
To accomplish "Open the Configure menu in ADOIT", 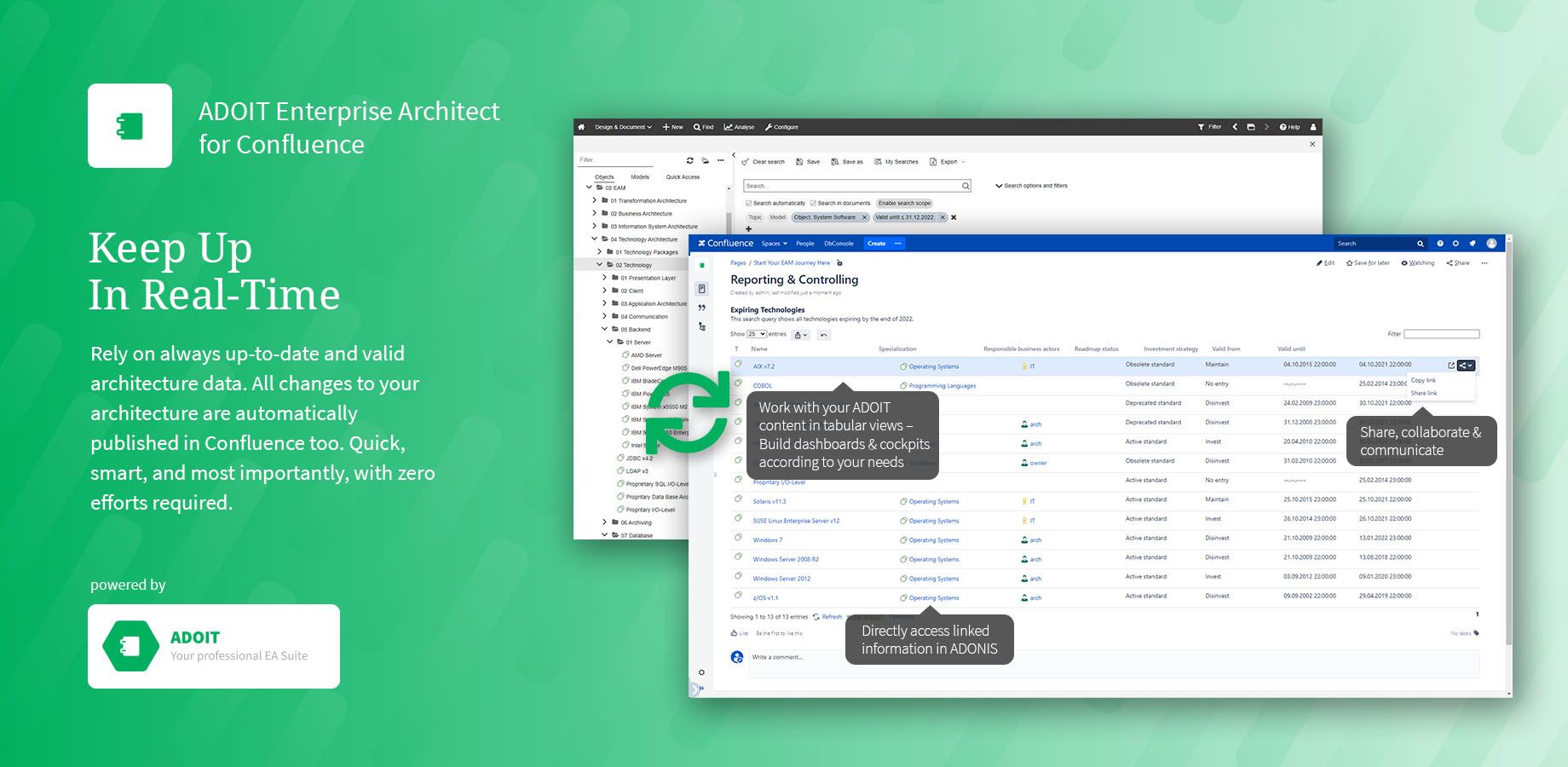I will (x=781, y=127).
